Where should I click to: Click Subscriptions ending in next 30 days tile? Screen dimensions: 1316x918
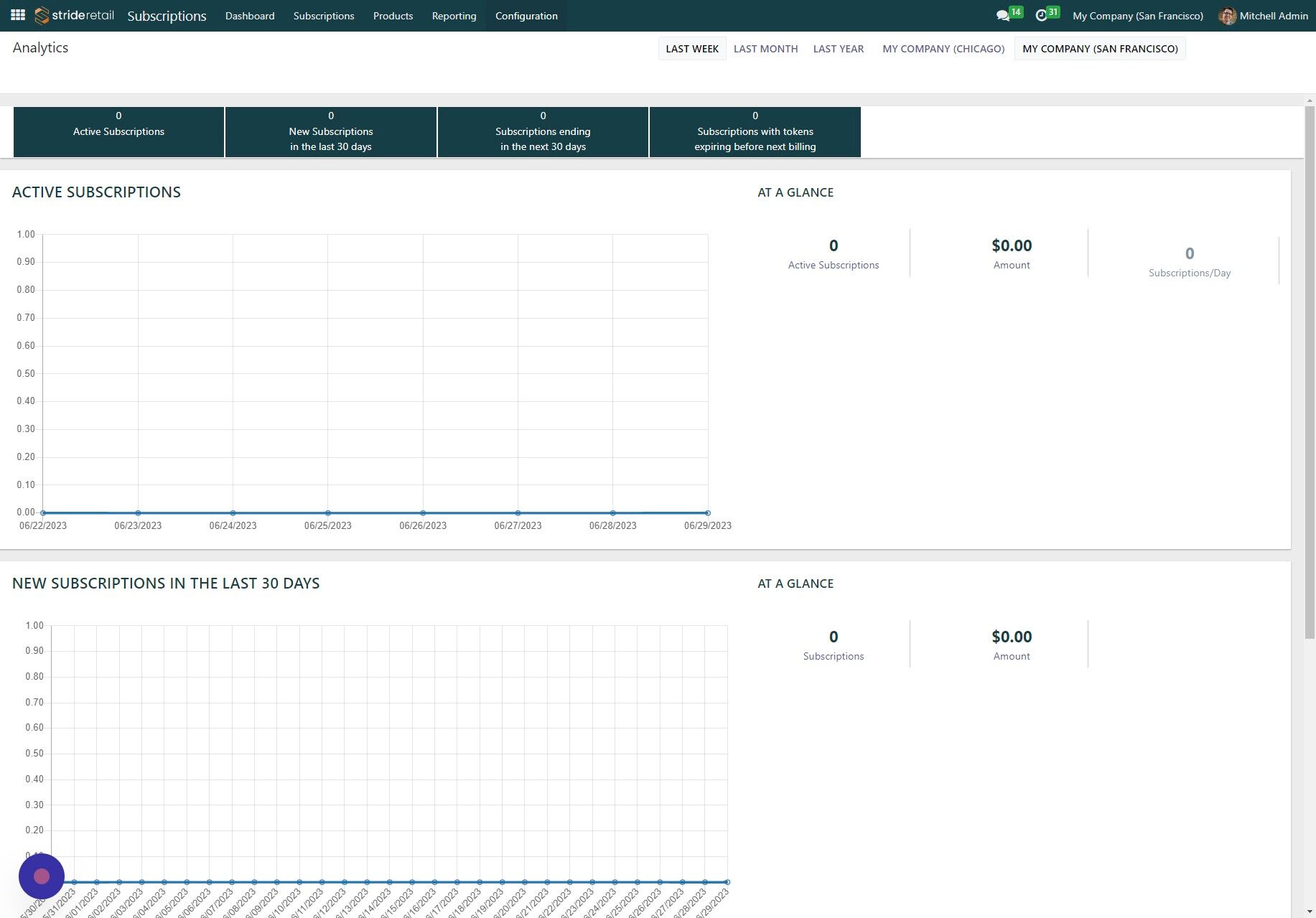543,132
